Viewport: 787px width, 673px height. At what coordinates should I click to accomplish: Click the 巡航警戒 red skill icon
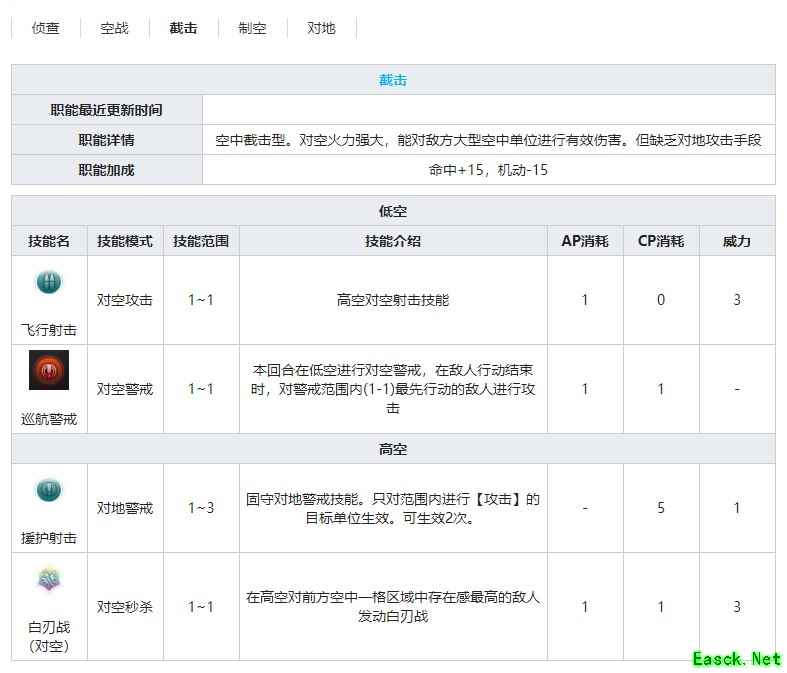pos(49,370)
